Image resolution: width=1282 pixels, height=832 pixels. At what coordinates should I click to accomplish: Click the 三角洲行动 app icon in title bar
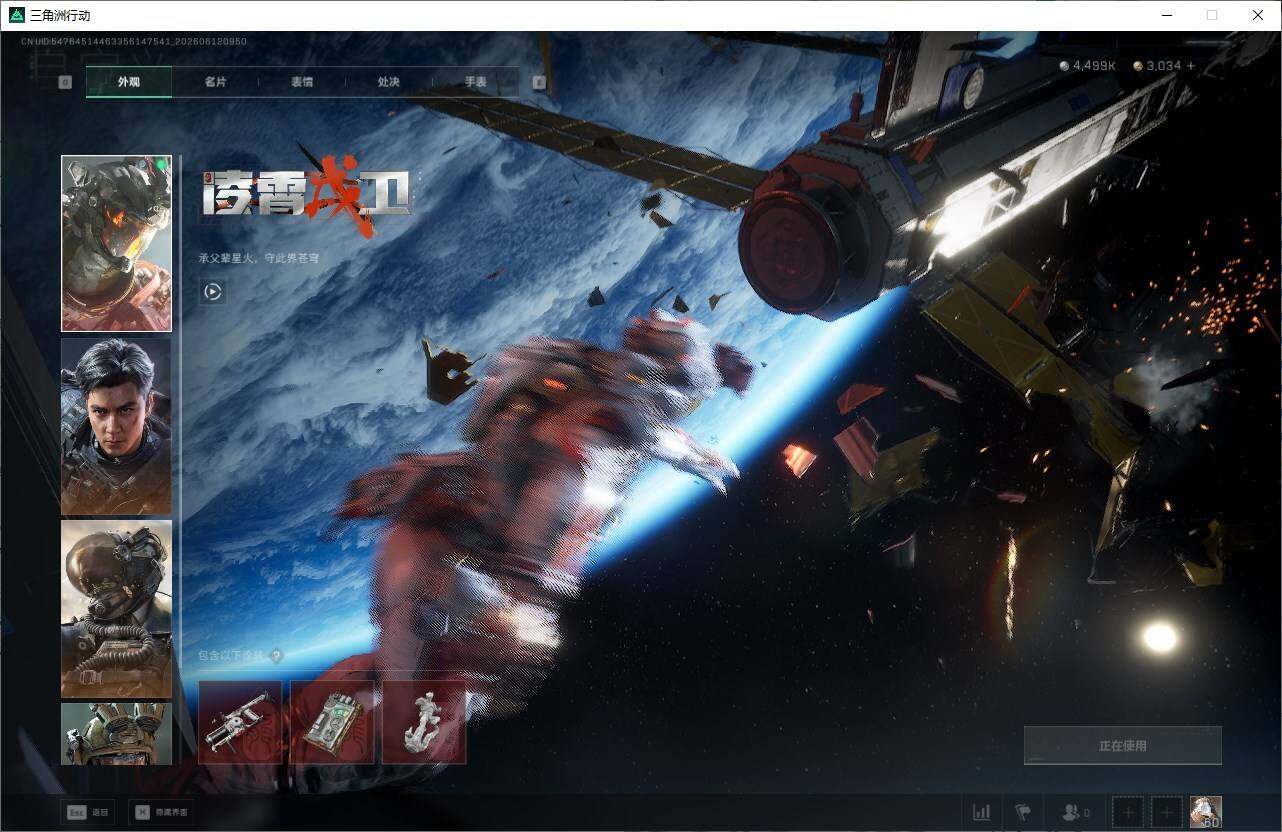[x=16, y=15]
